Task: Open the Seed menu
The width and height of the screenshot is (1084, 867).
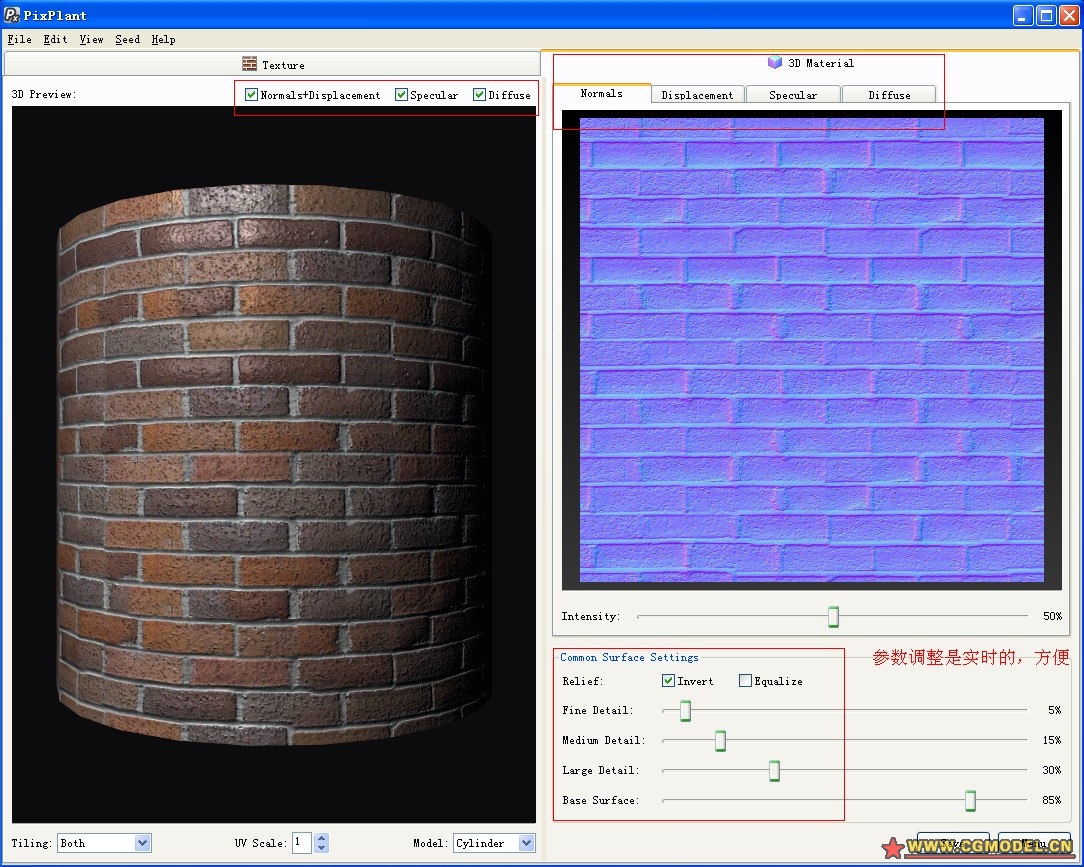Action: [x=127, y=39]
